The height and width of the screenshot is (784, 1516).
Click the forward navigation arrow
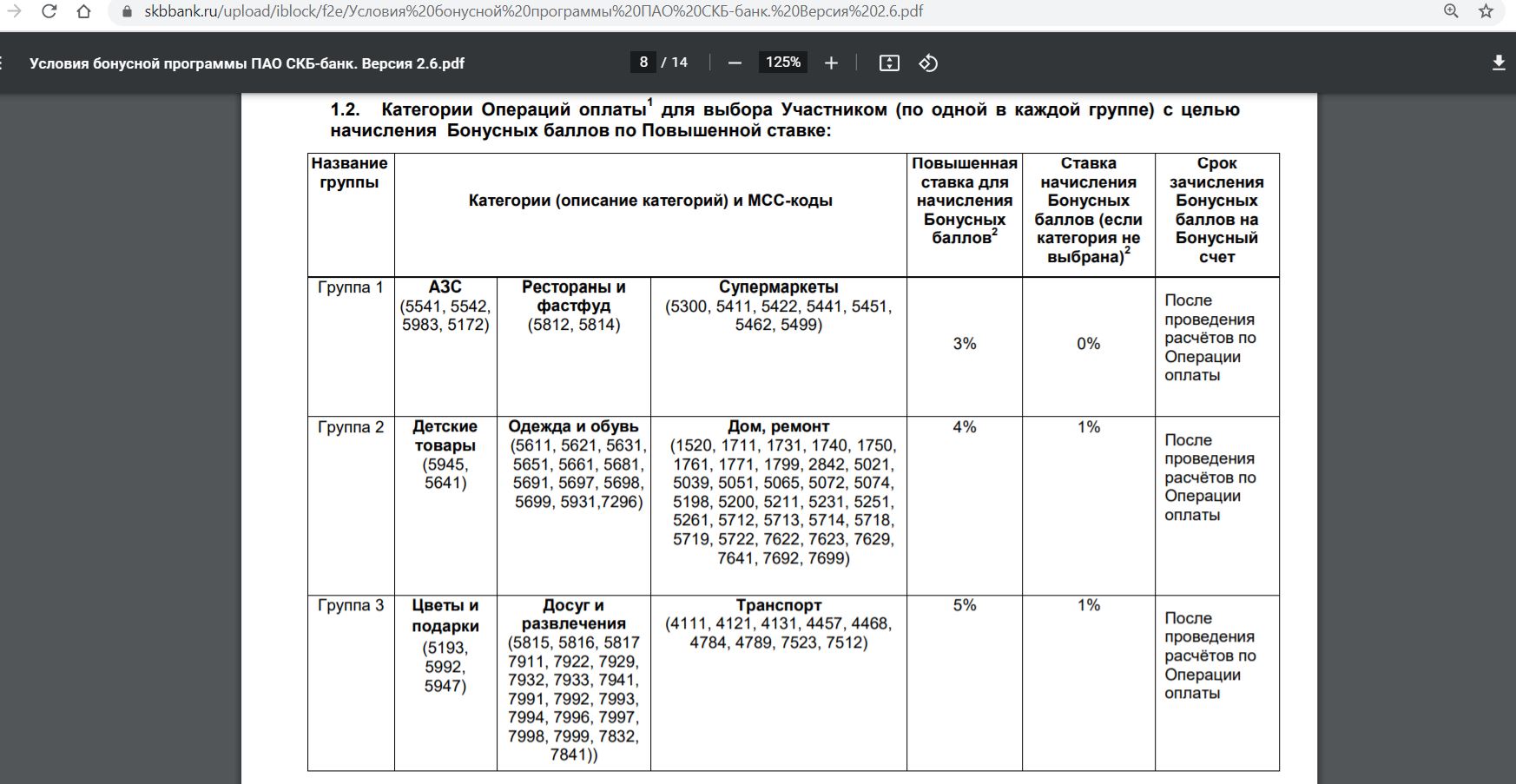coord(14,11)
